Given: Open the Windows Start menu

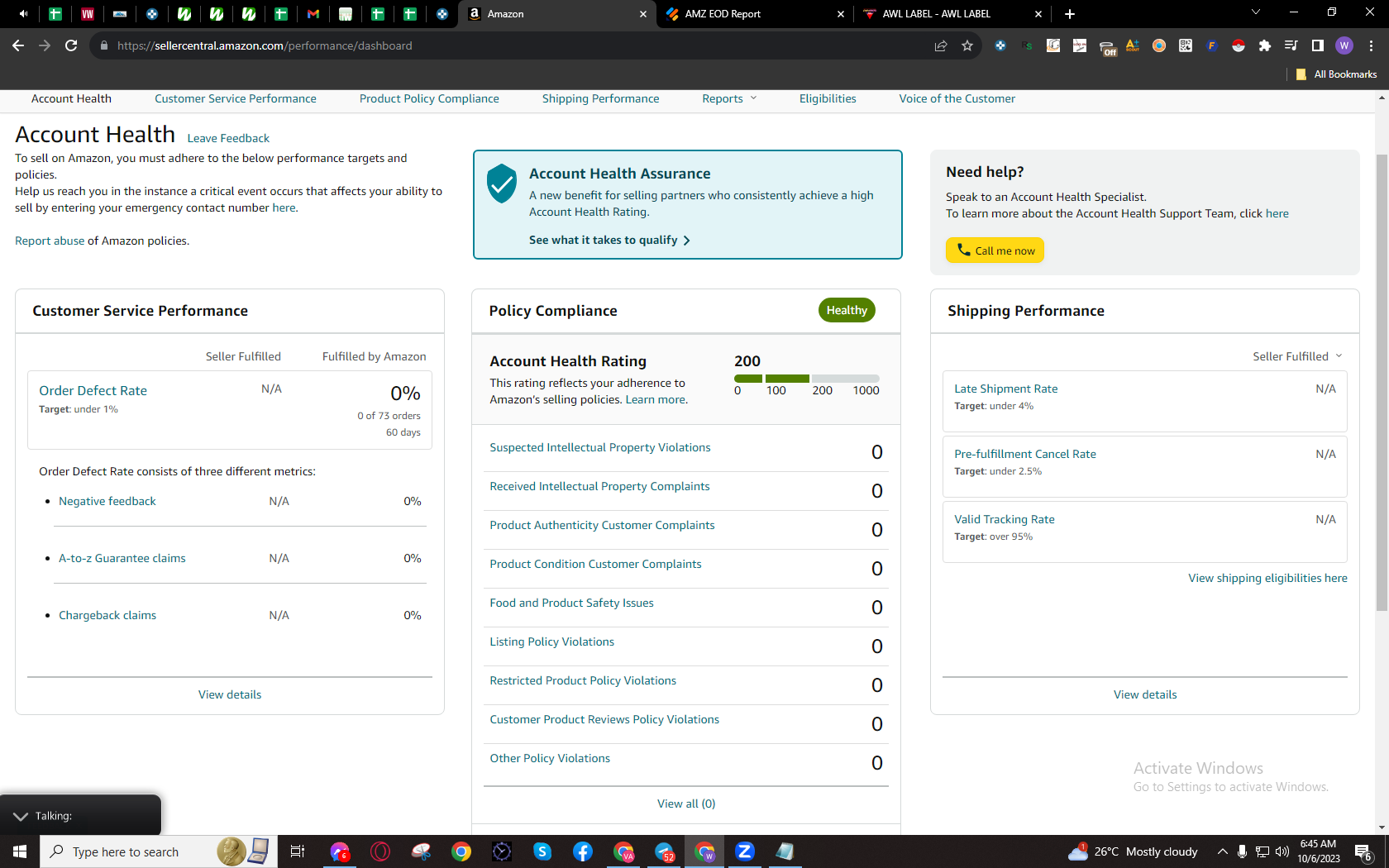Looking at the screenshot, I should [x=20, y=851].
